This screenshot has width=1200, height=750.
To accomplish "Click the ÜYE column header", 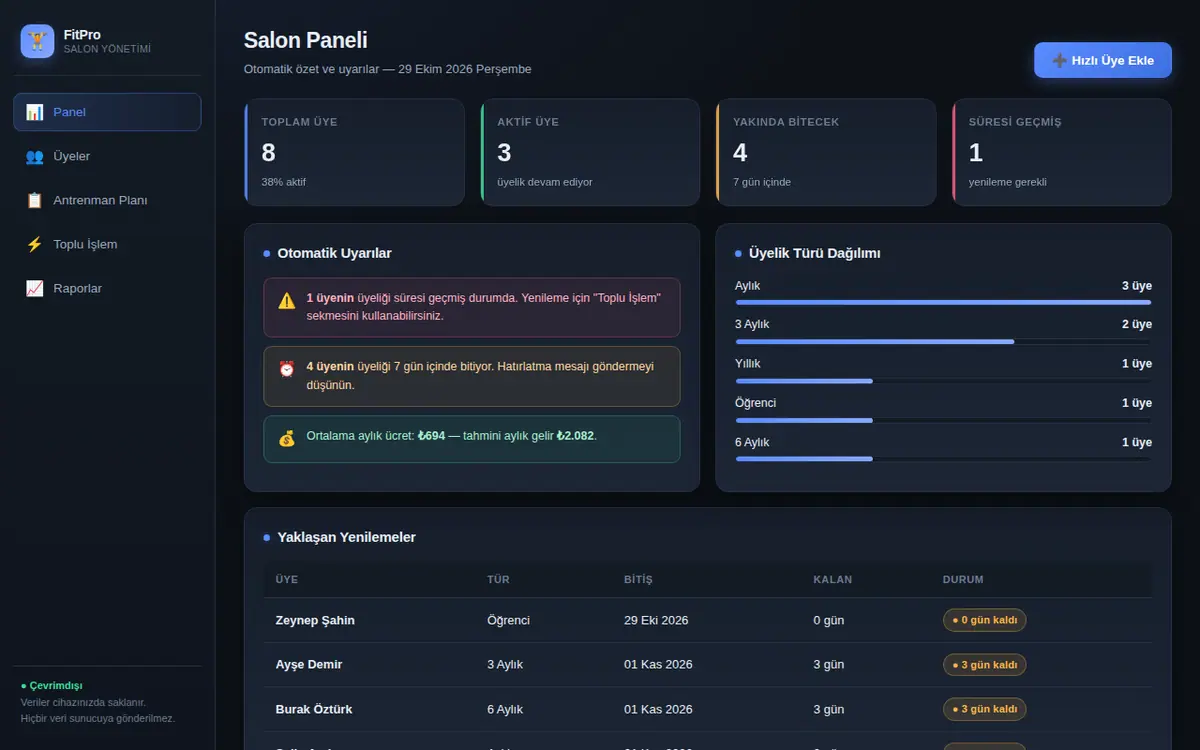I will coord(287,579).
